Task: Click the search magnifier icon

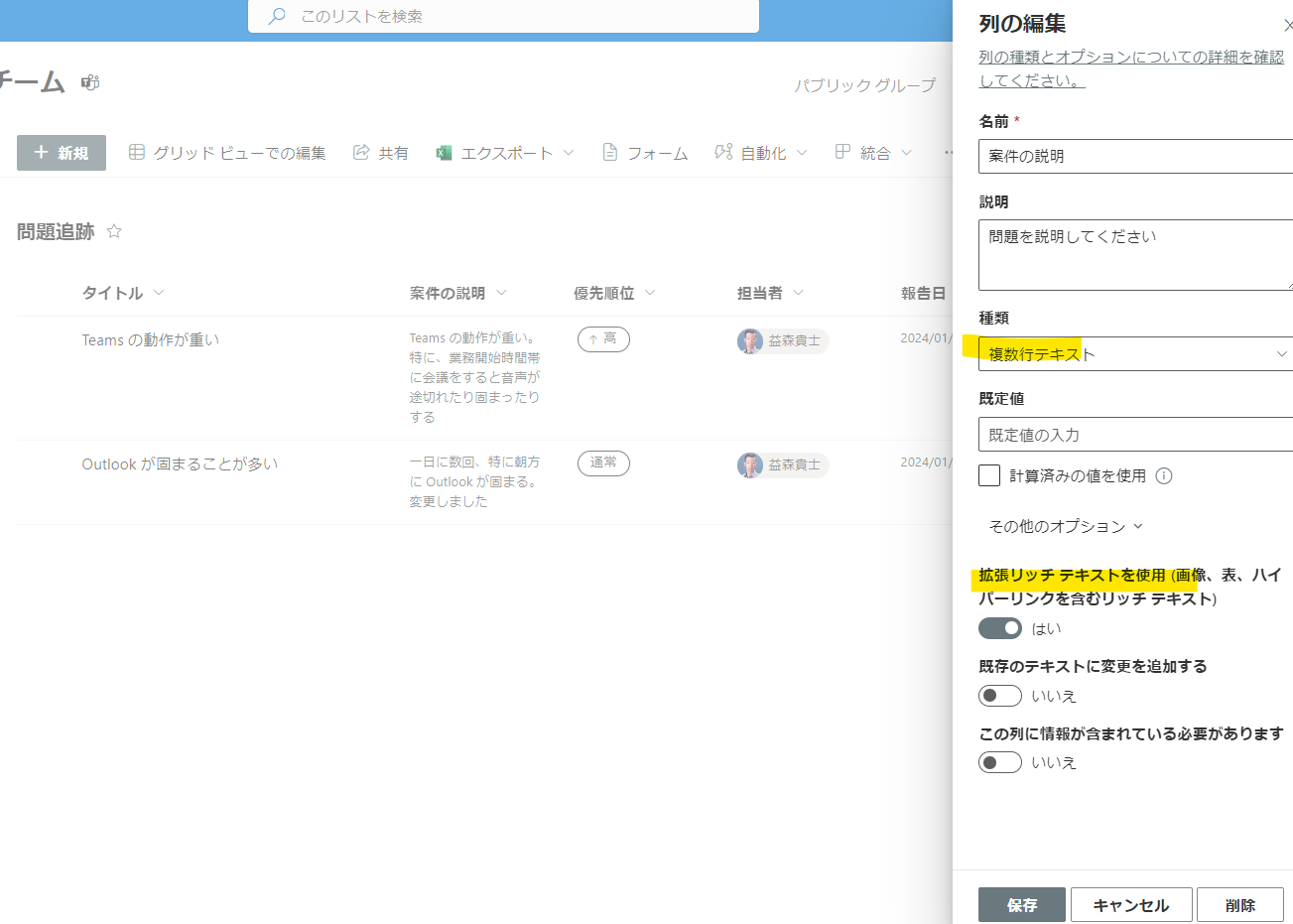Action: click(278, 16)
